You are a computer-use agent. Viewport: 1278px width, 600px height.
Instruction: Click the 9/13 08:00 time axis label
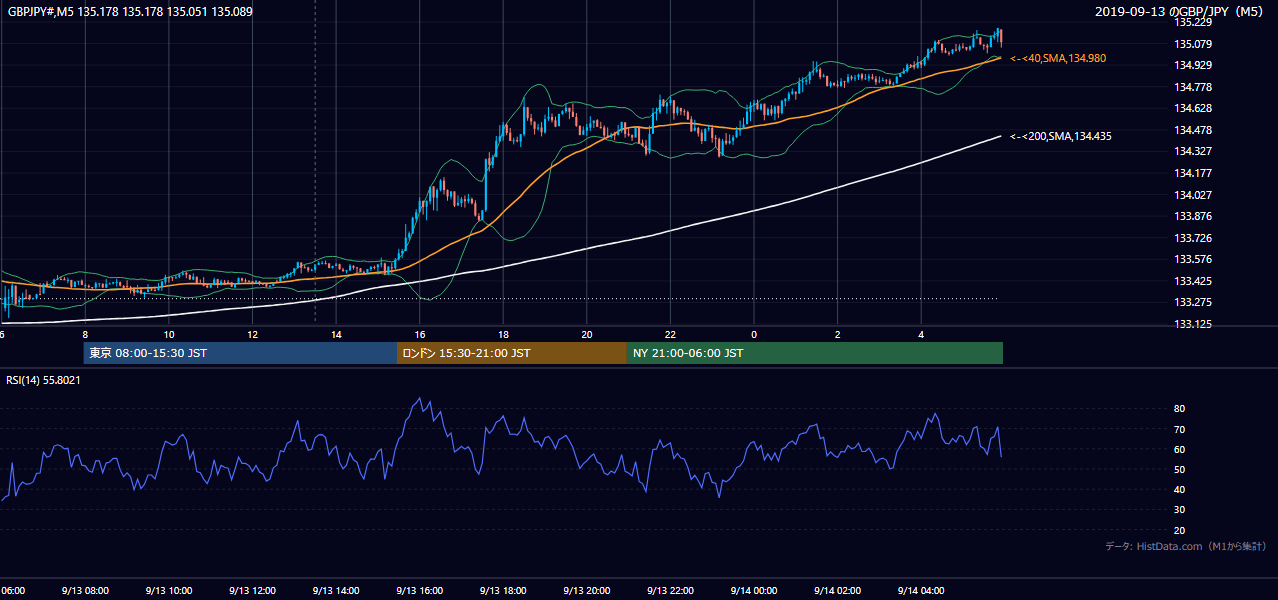pos(84,591)
